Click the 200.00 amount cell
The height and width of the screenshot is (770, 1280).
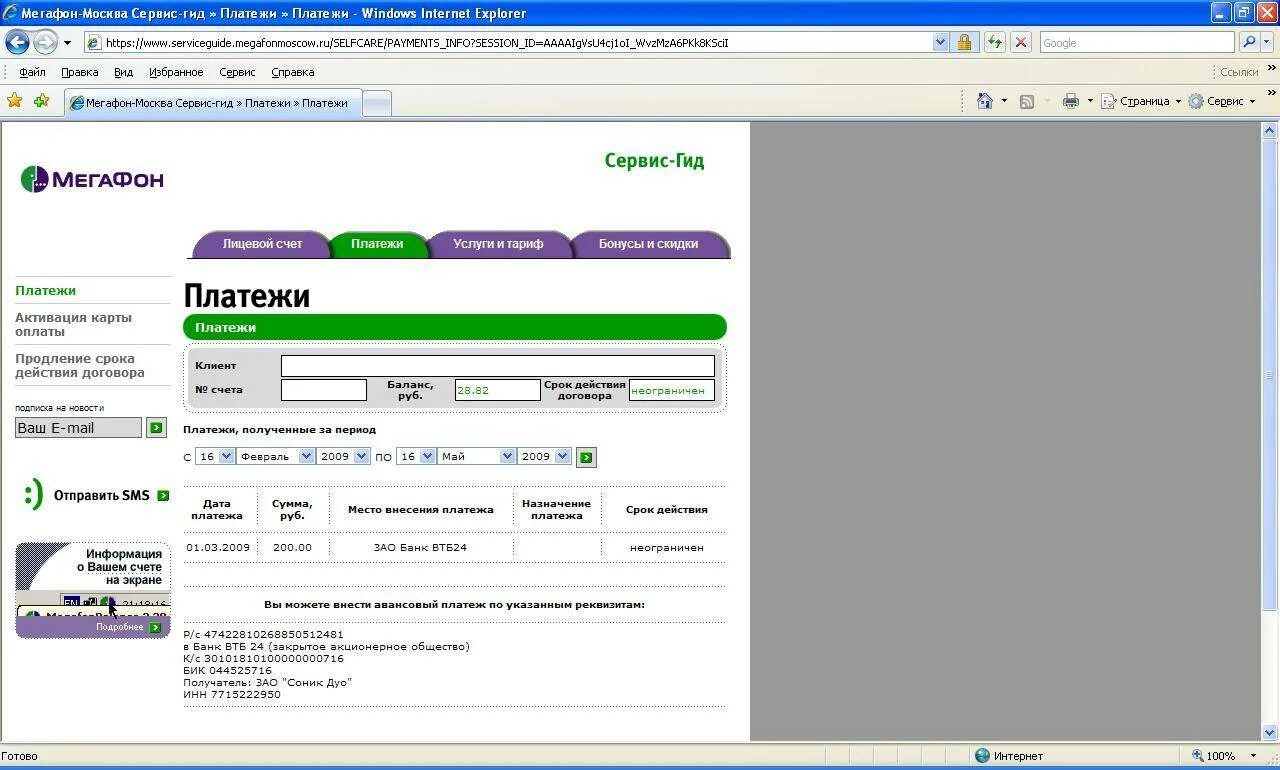pos(292,547)
